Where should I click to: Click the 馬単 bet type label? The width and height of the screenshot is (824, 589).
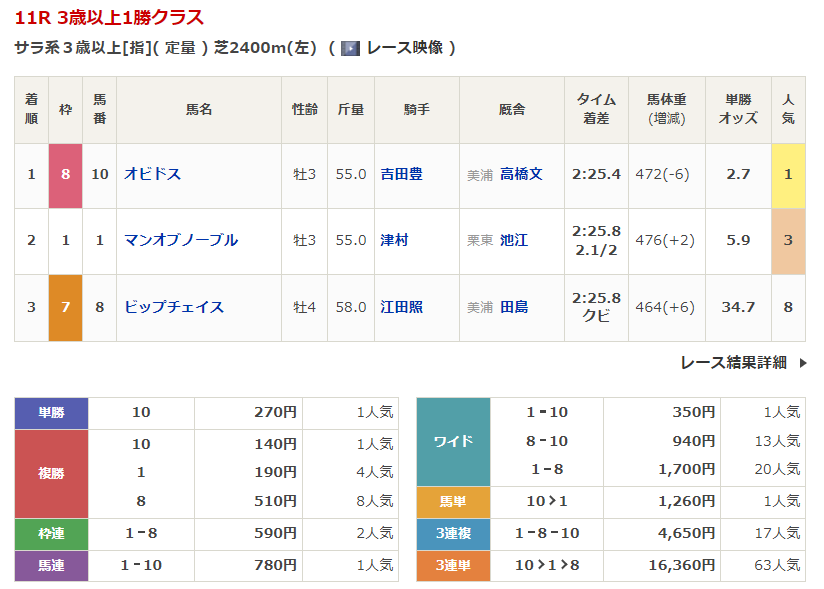(454, 502)
